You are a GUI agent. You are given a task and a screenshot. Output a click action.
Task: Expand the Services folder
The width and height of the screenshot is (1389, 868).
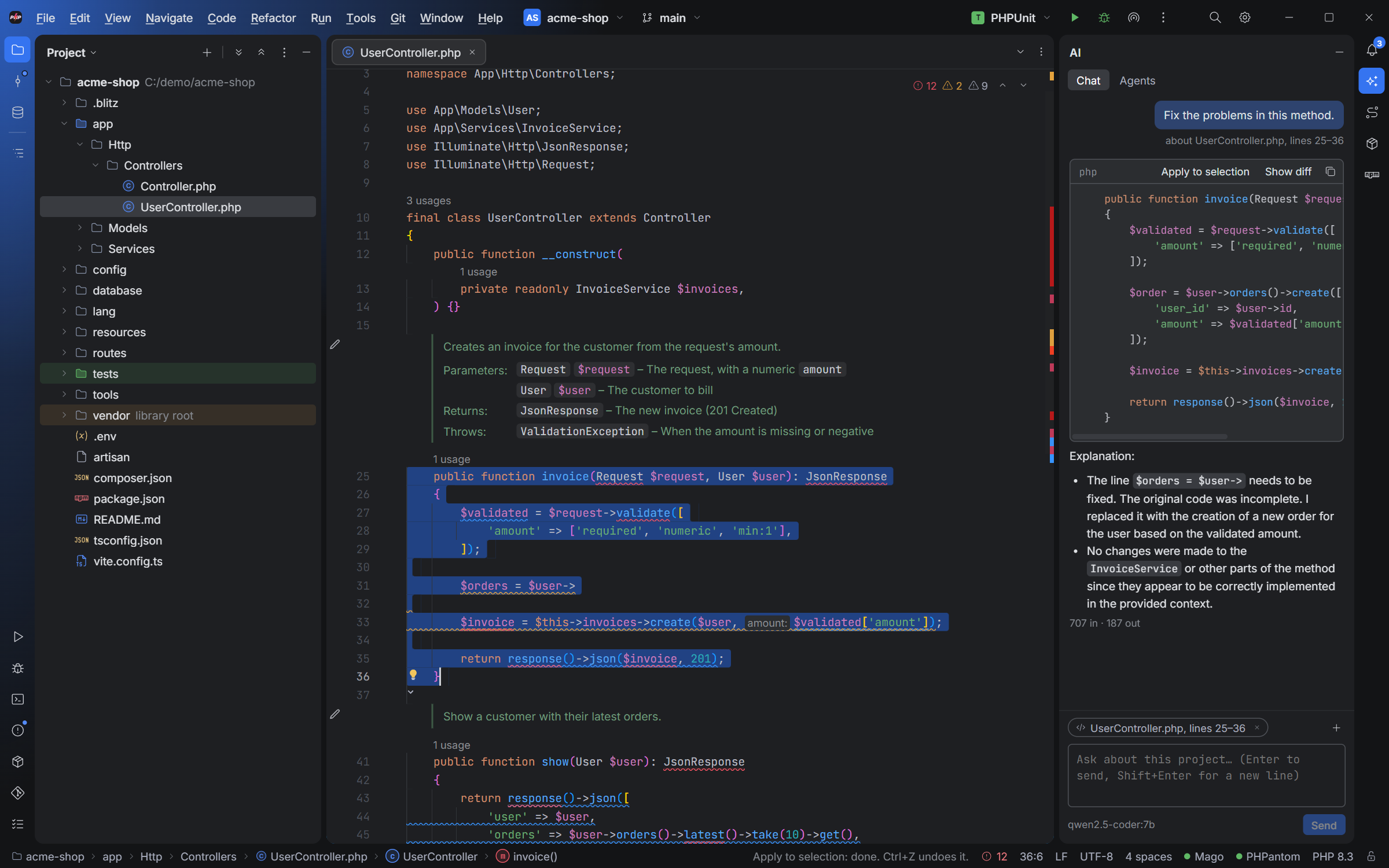point(80,249)
